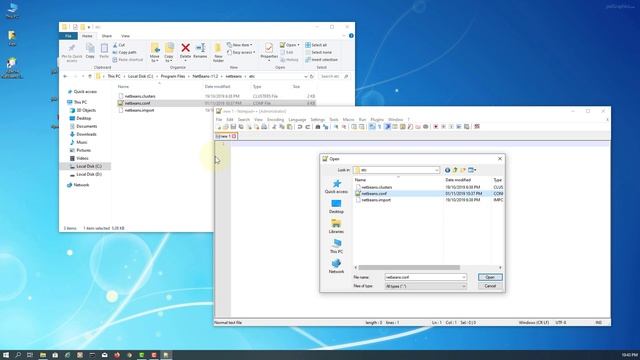Toggle Show all characters in Notepad++ toolbar
Image resolution: width=640 pixels, height=360 pixels.
click(380, 127)
